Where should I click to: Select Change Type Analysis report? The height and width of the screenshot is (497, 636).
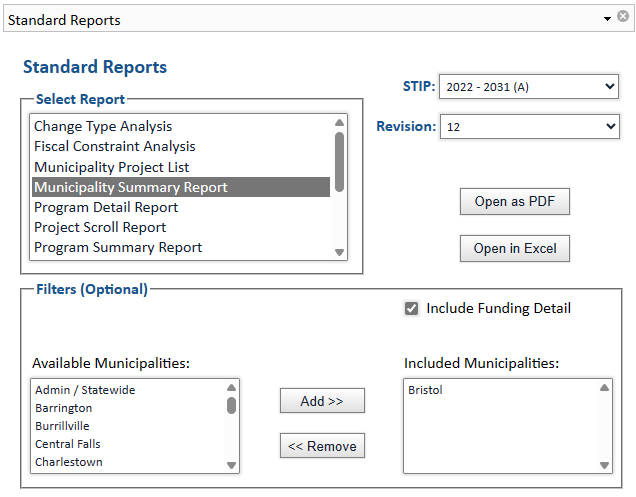coord(181,126)
